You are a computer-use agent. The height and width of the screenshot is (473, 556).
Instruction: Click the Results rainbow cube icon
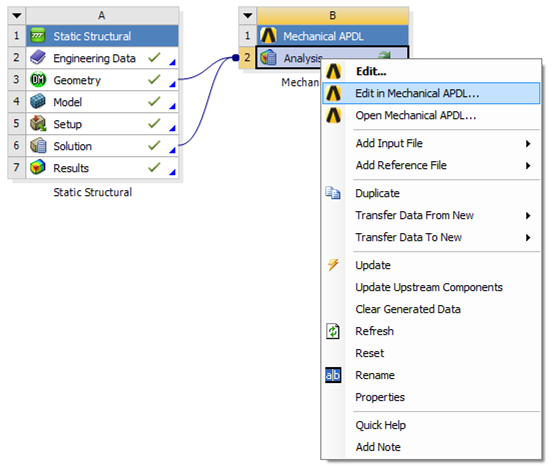pyautogui.click(x=38, y=167)
